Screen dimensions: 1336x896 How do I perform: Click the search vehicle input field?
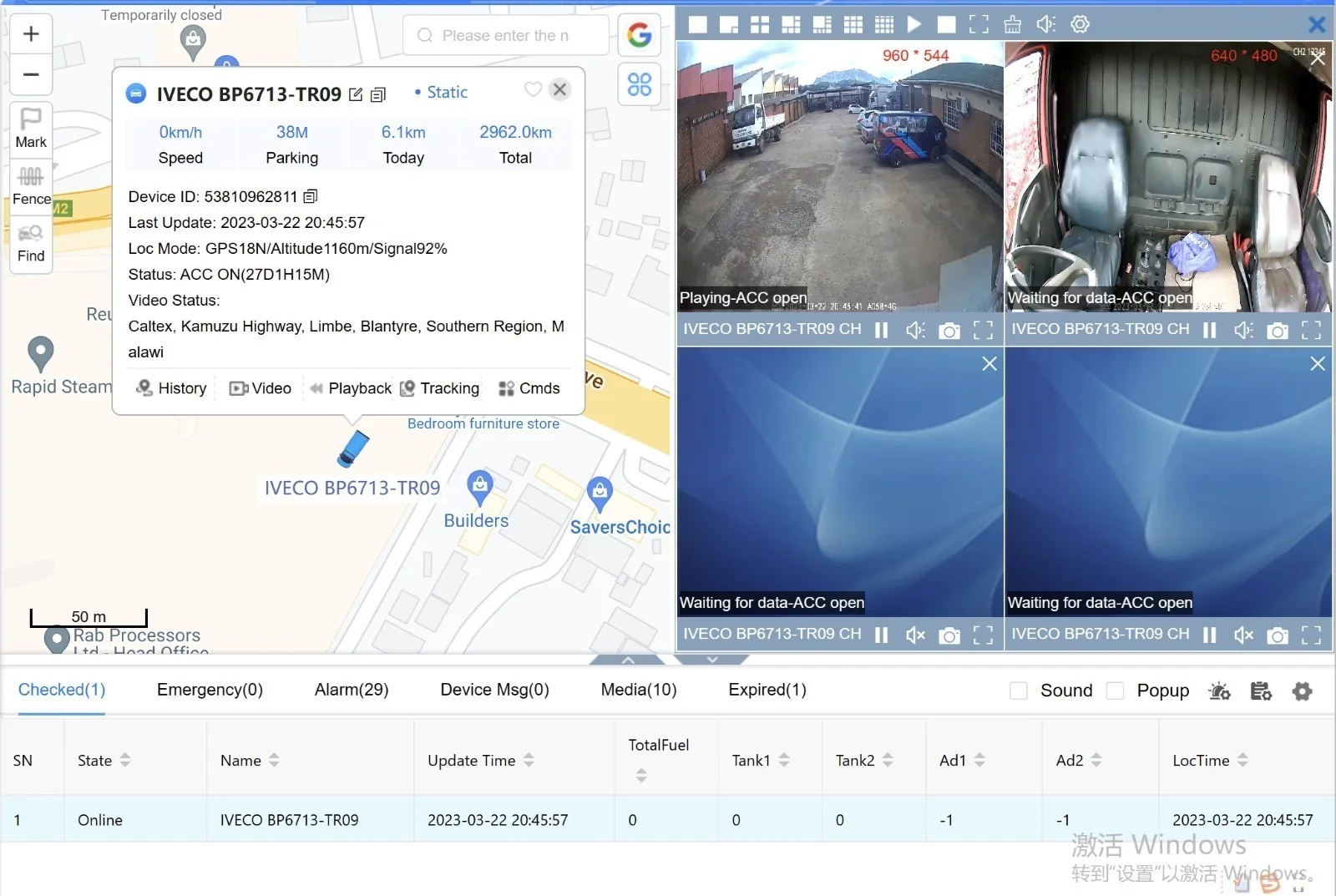point(506,35)
